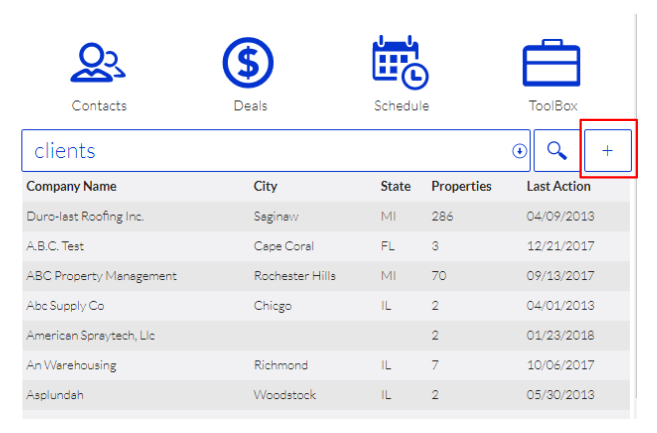The height and width of the screenshot is (433, 657).
Task: Open Duro-last Roofing Inc. row
Action: pyautogui.click(x=85, y=216)
